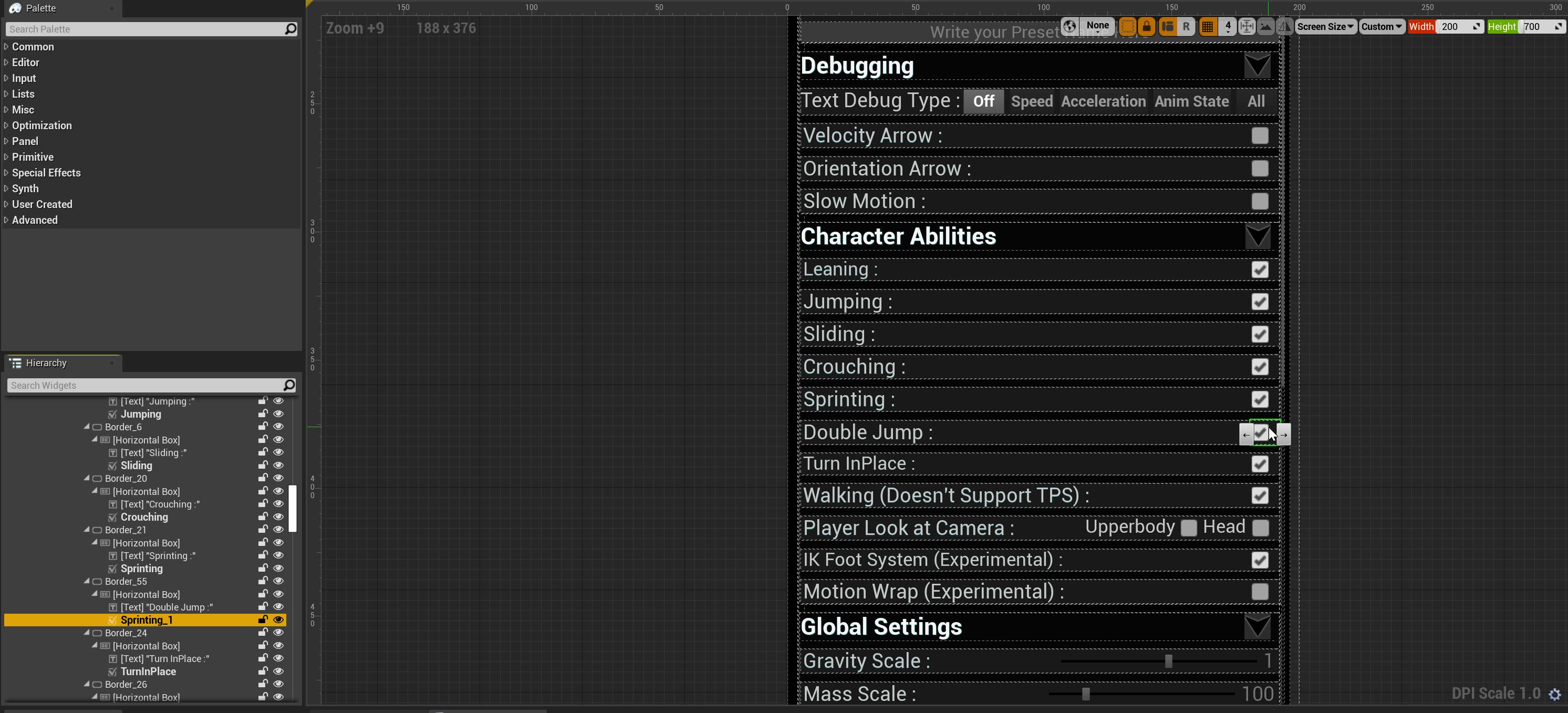The width and height of the screenshot is (1568, 713).
Task: Click the mountain image preview icon
Action: [x=1265, y=27]
